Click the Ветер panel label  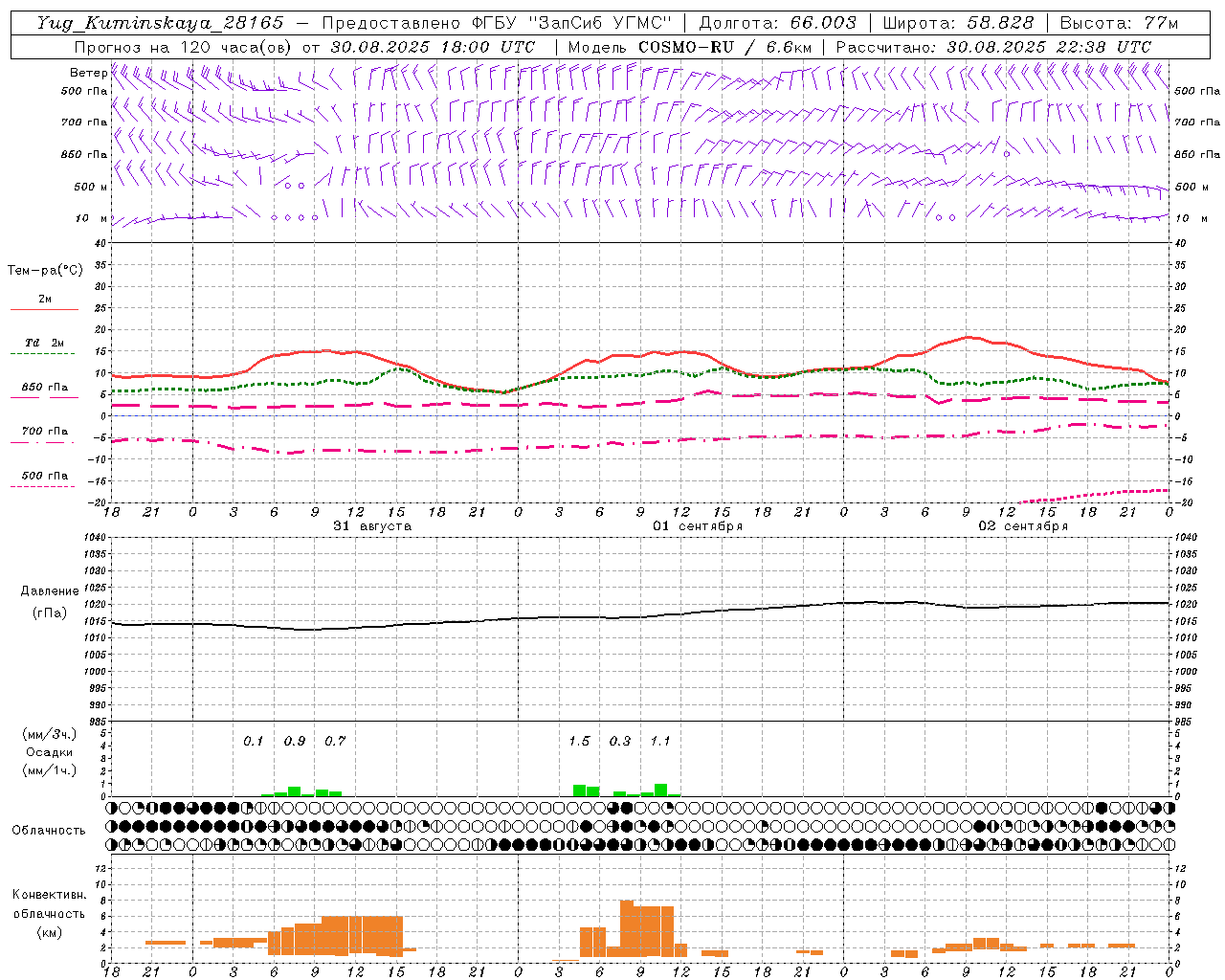[88, 73]
